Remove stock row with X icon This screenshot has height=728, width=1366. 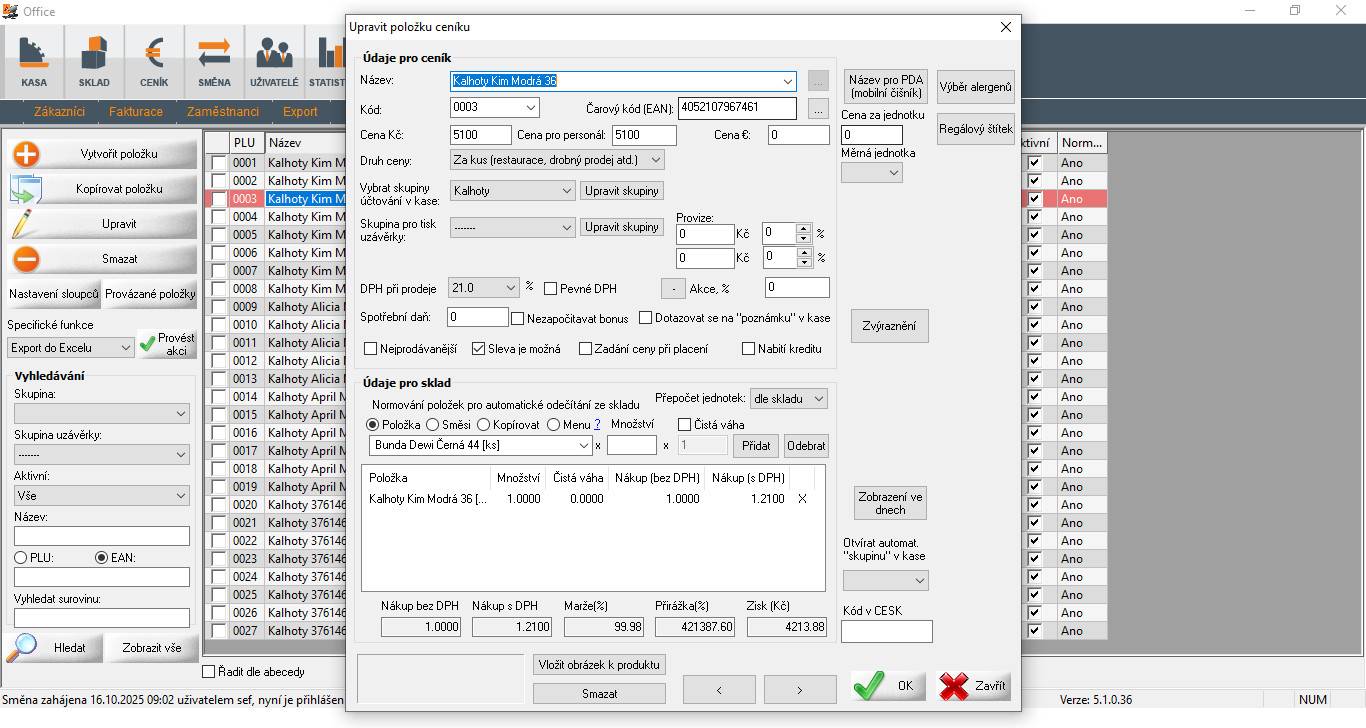pyautogui.click(x=802, y=499)
